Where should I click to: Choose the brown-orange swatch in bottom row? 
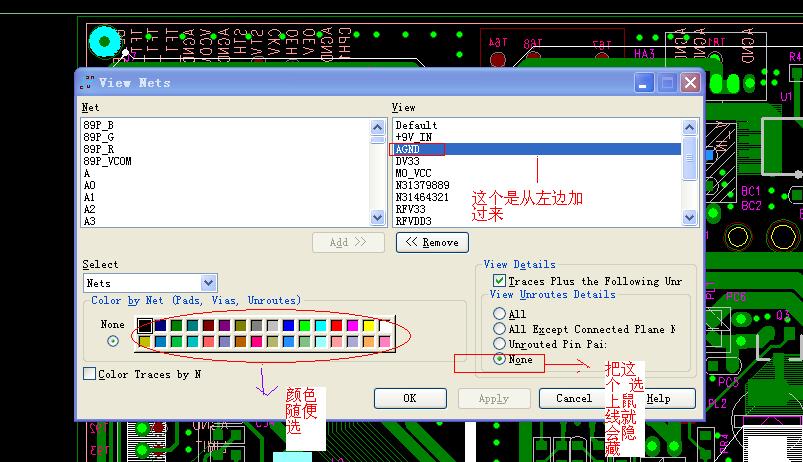tap(241, 341)
